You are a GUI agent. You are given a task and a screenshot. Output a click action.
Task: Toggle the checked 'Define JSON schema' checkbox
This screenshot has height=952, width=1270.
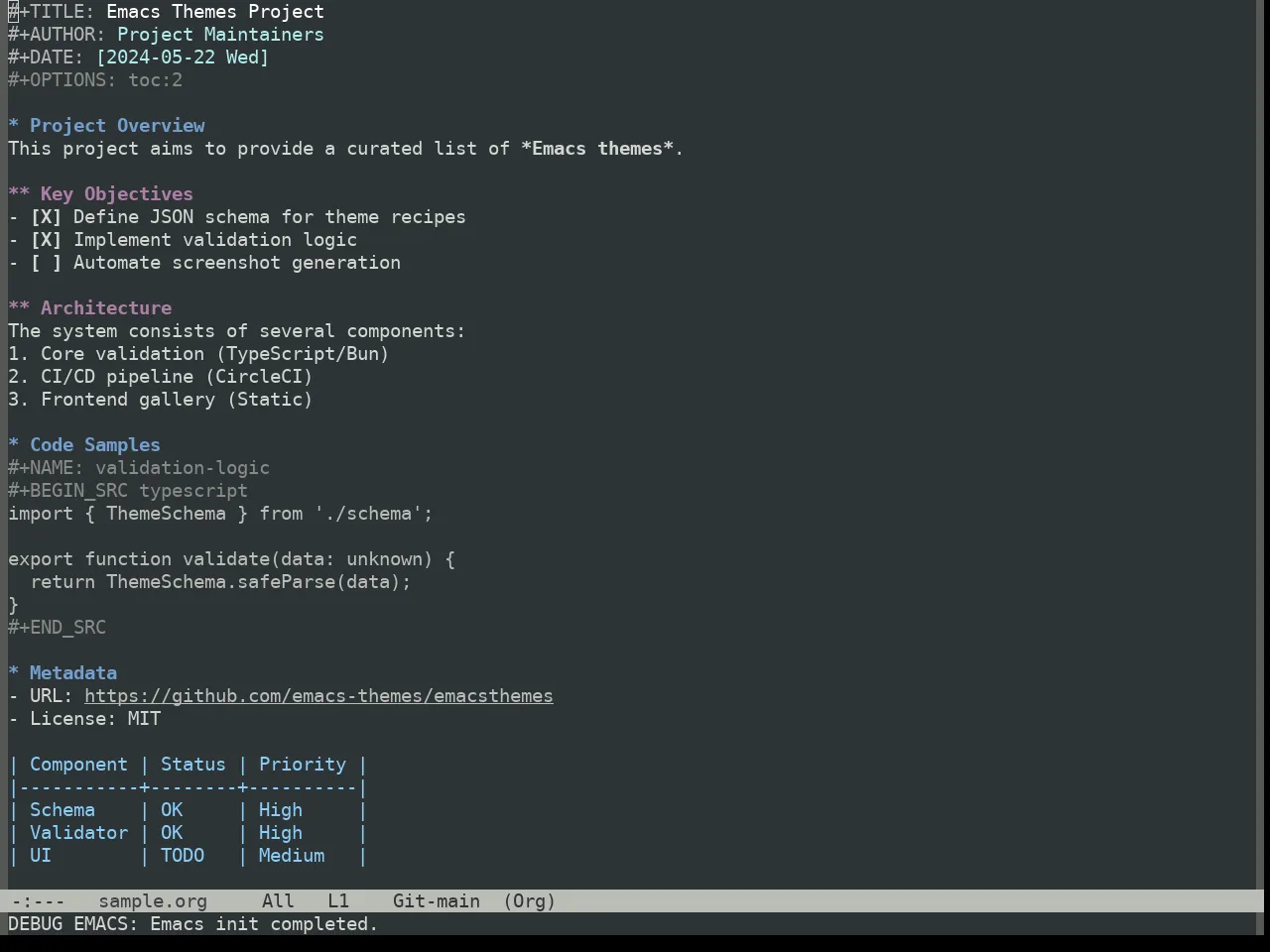(x=46, y=217)
